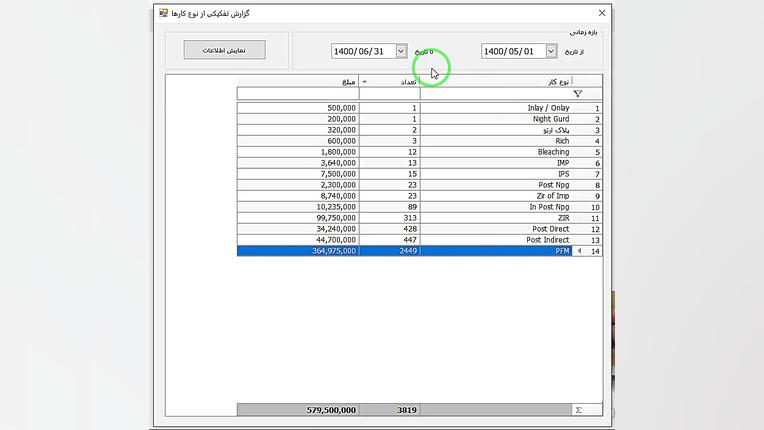Click amount cell 3,640,000
This screenshot has width=764, height=430.
298,163
